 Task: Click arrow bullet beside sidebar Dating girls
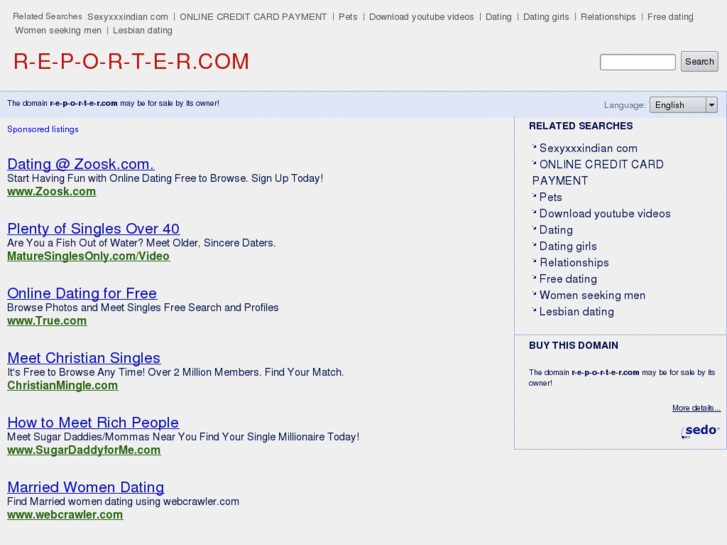point(534,245)
